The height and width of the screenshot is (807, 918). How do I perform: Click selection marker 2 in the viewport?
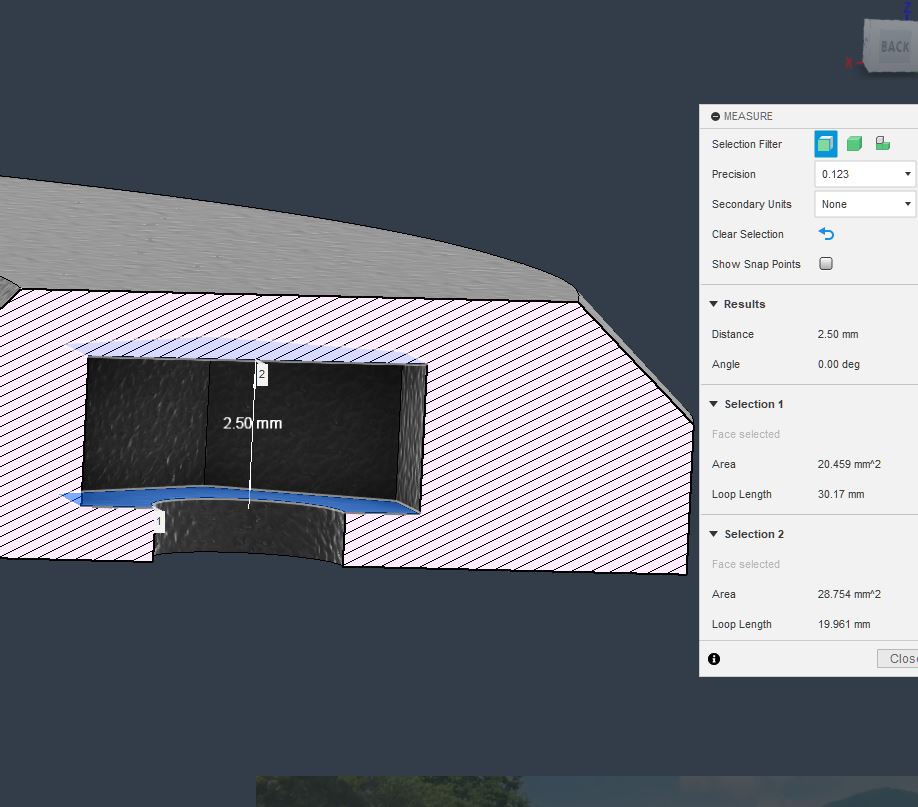[x=262, y=374]
